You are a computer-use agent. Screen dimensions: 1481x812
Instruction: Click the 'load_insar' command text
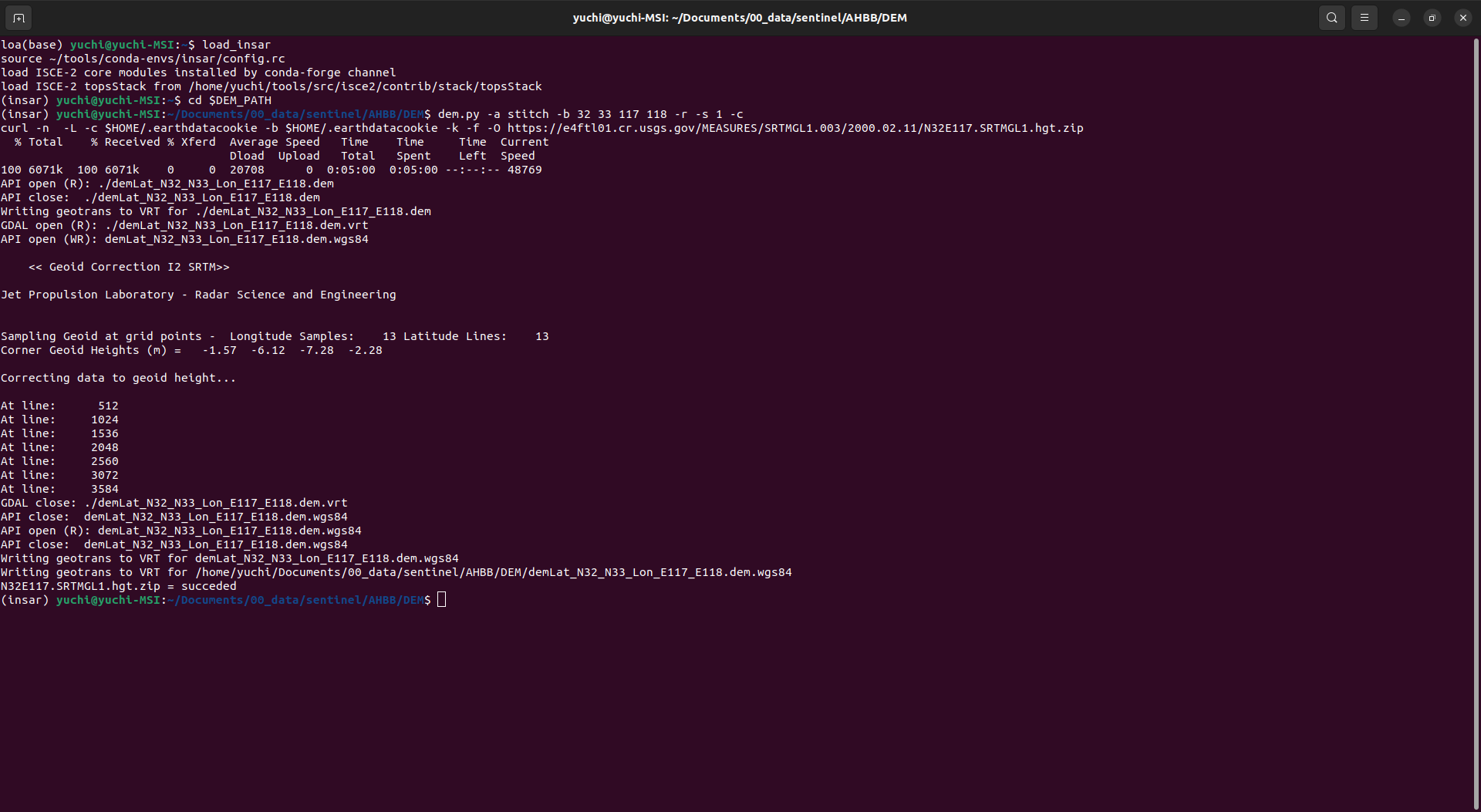point(236,45)
